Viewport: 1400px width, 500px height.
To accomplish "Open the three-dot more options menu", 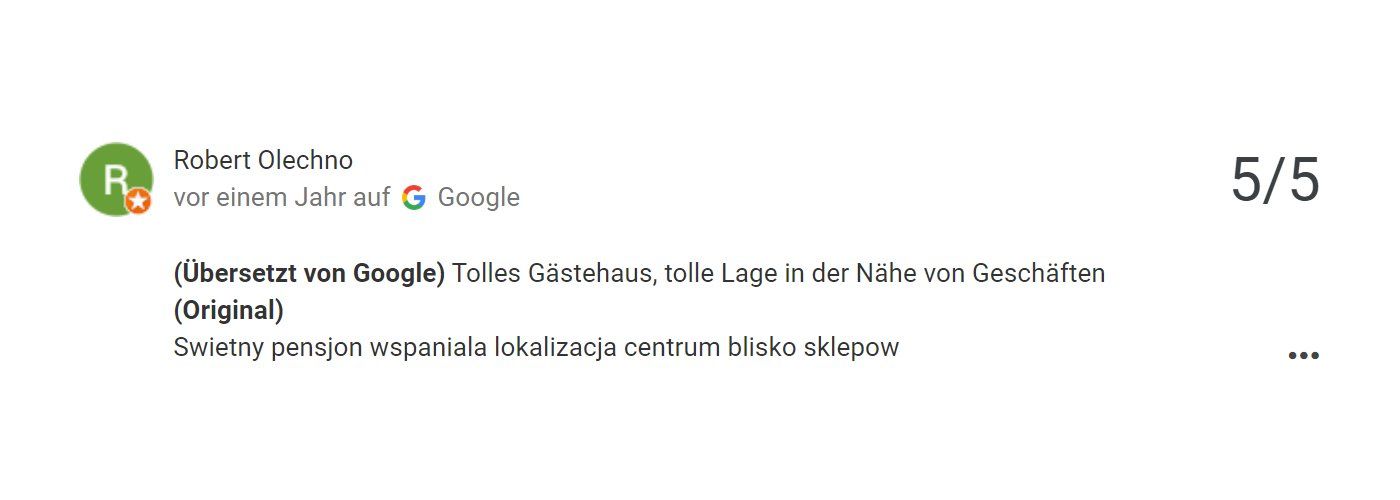I will (x=1303, y=355).
